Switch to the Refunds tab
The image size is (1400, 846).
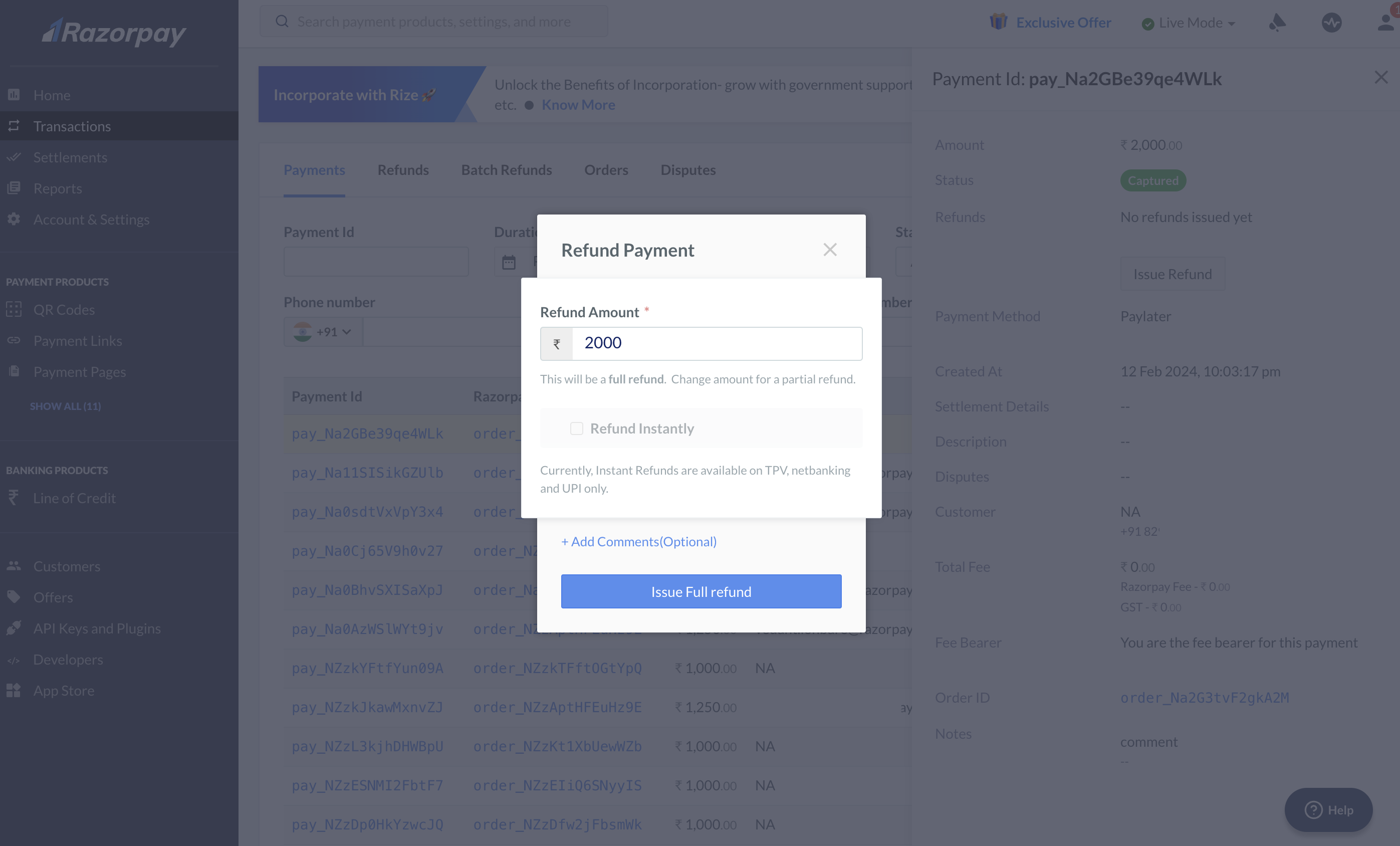(x=403, y=170)
